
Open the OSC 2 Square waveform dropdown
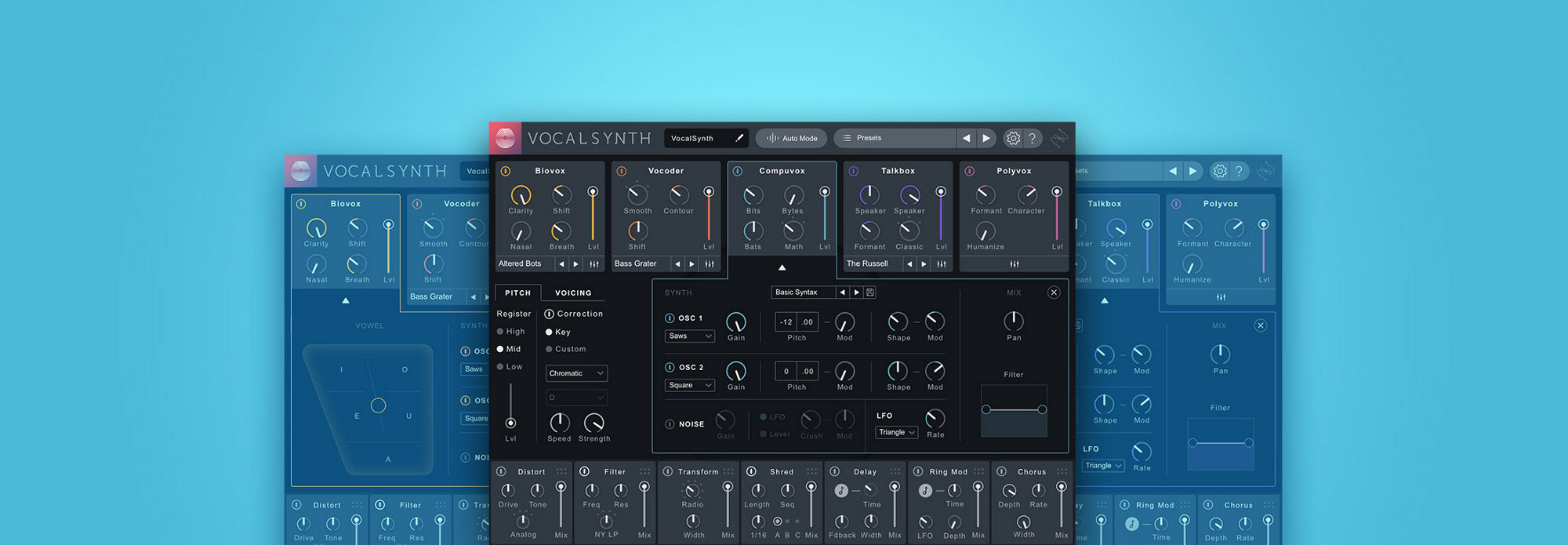coord(689,386)
